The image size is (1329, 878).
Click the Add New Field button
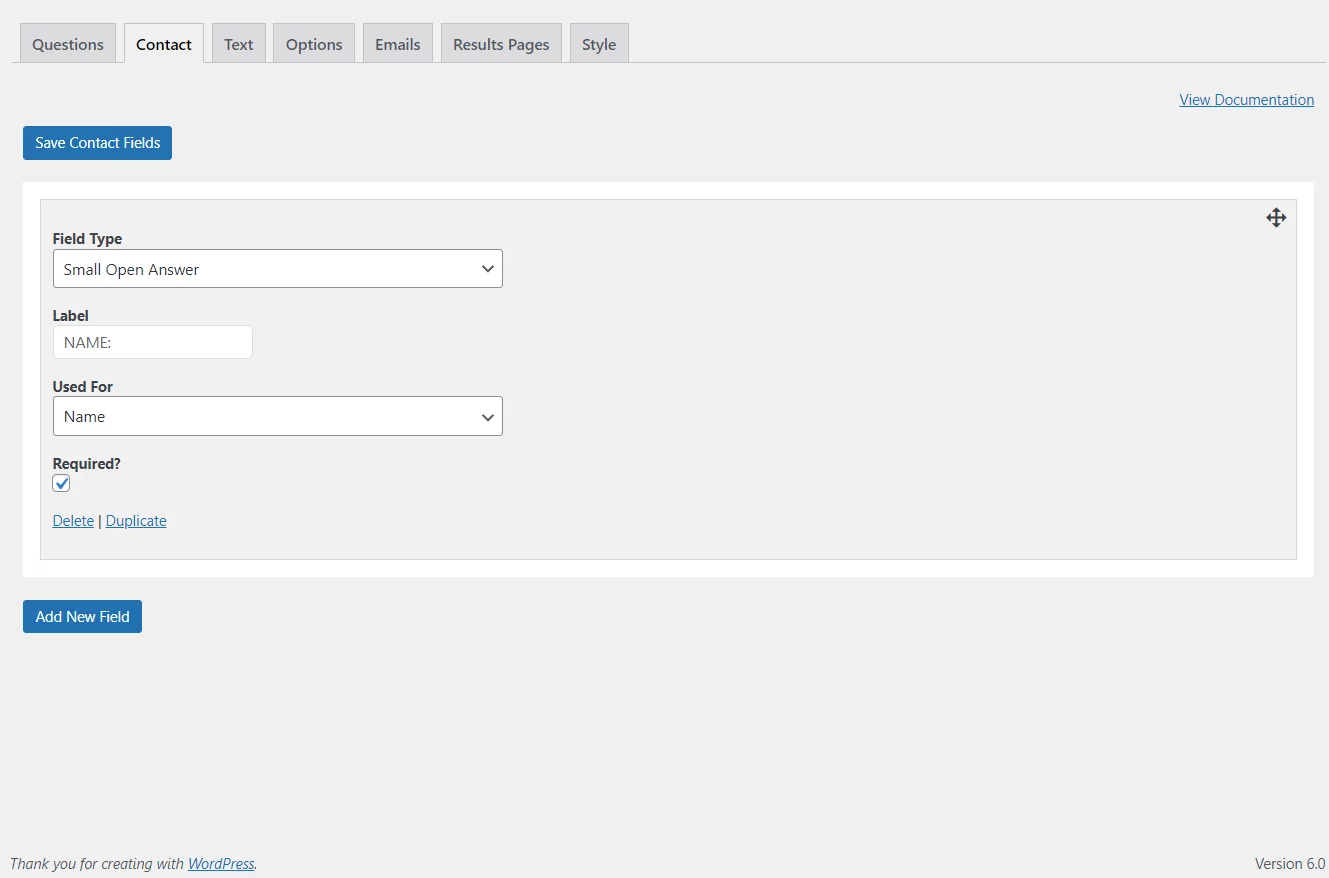(83, 617)
